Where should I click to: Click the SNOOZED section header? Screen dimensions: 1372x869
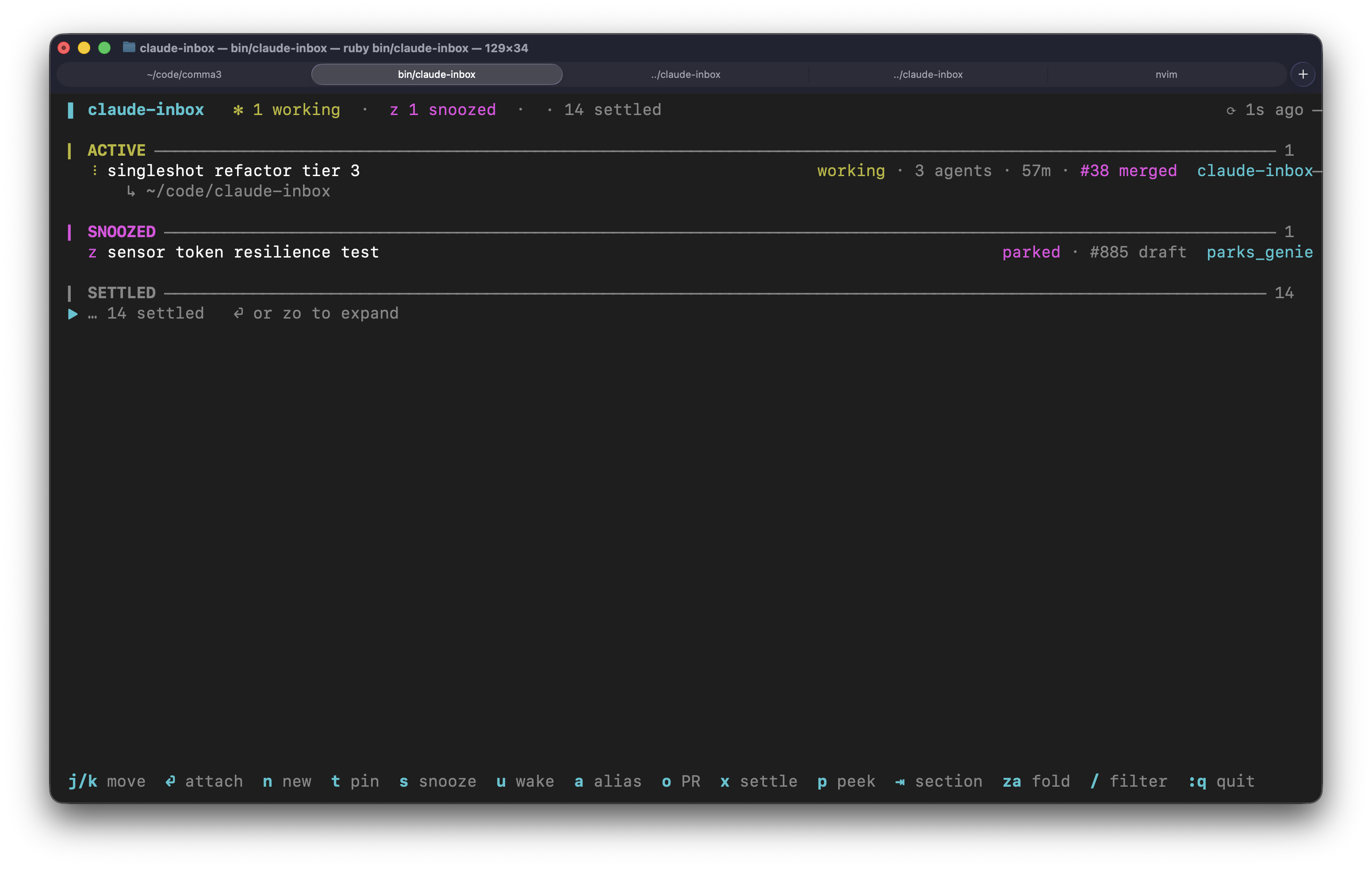(x=121, y=232)
